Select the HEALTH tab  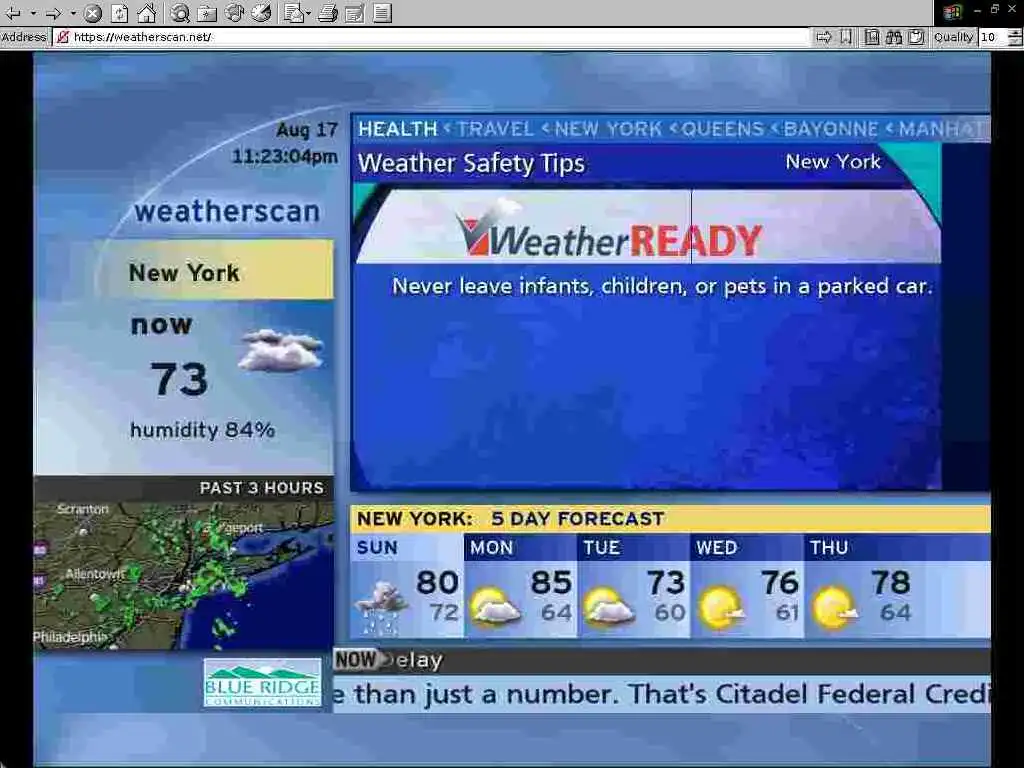tap(398, 129)
